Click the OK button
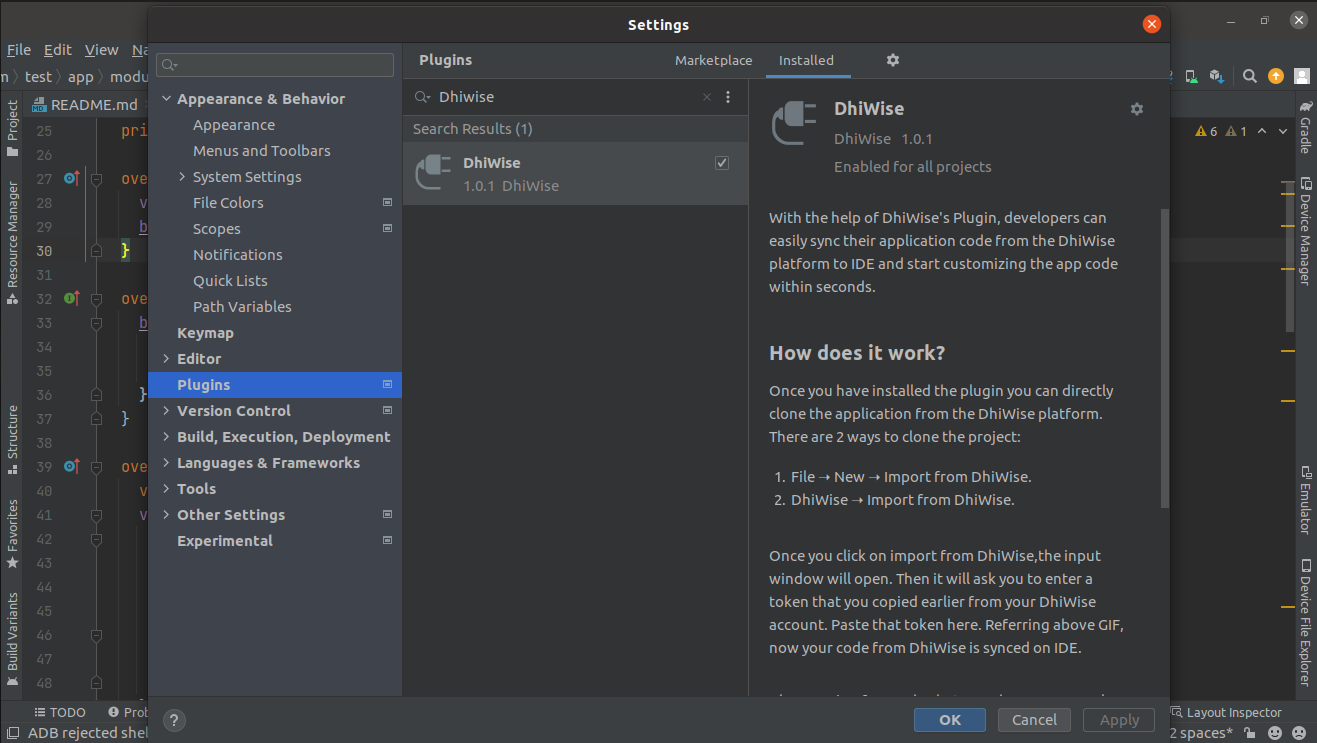1317x743 pixels. click(x=950, y=720)
